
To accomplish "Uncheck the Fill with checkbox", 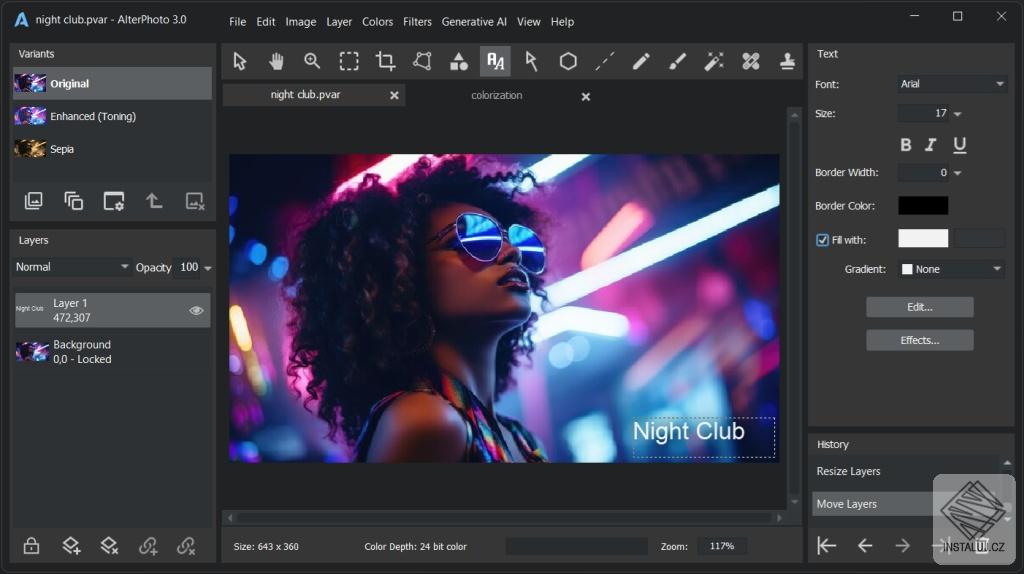I will [x=822, y=240].
